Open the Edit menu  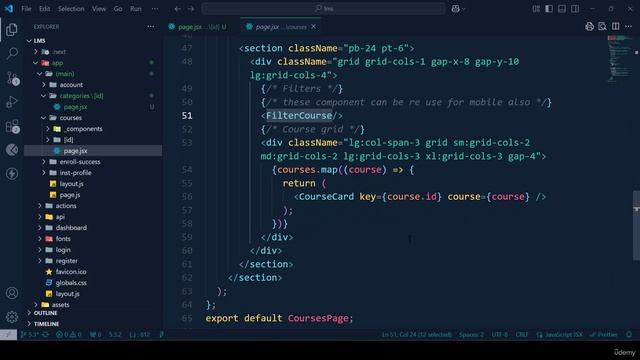point(44,9)
